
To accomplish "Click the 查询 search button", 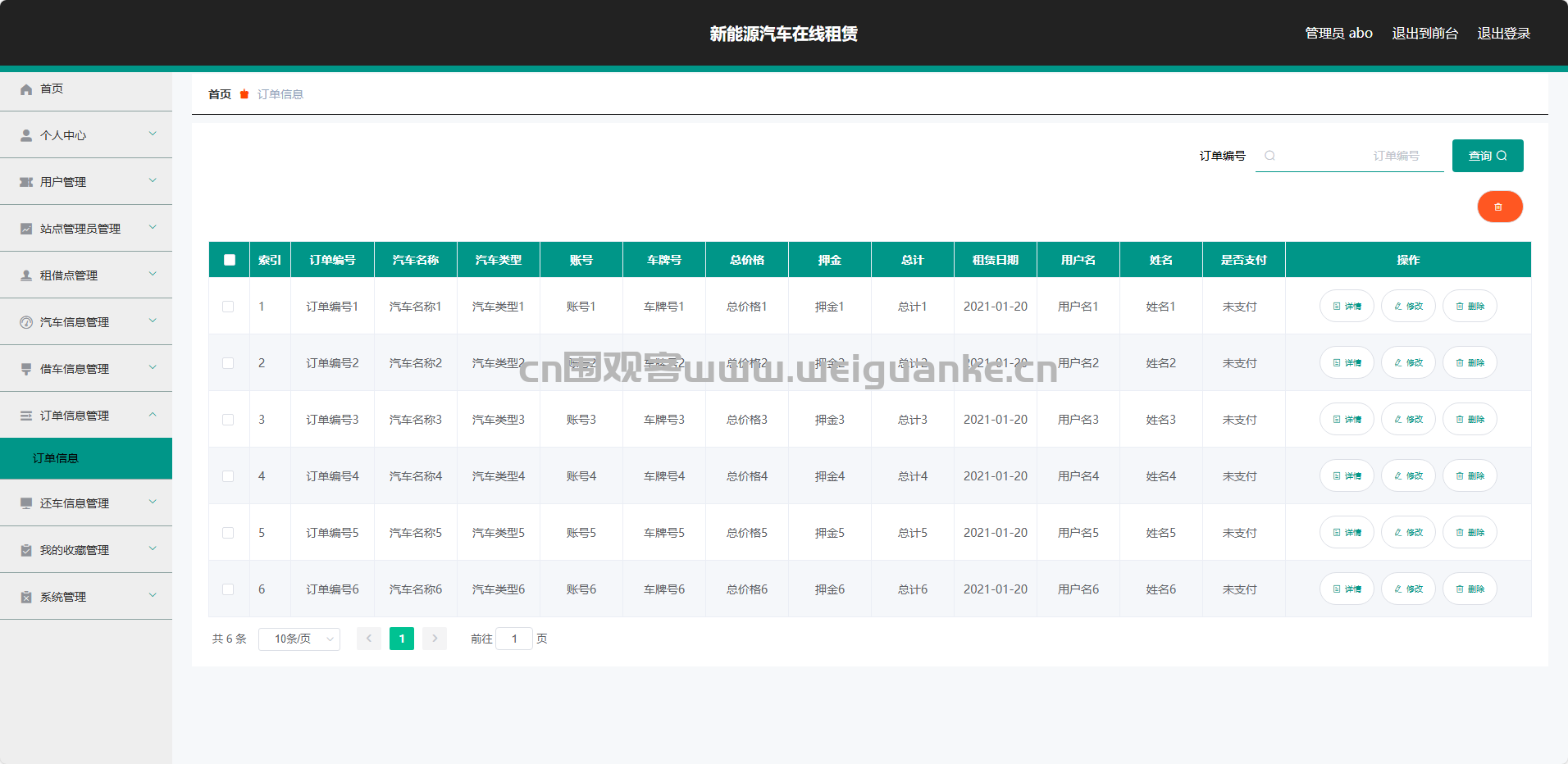I will tap(1488, 156).
